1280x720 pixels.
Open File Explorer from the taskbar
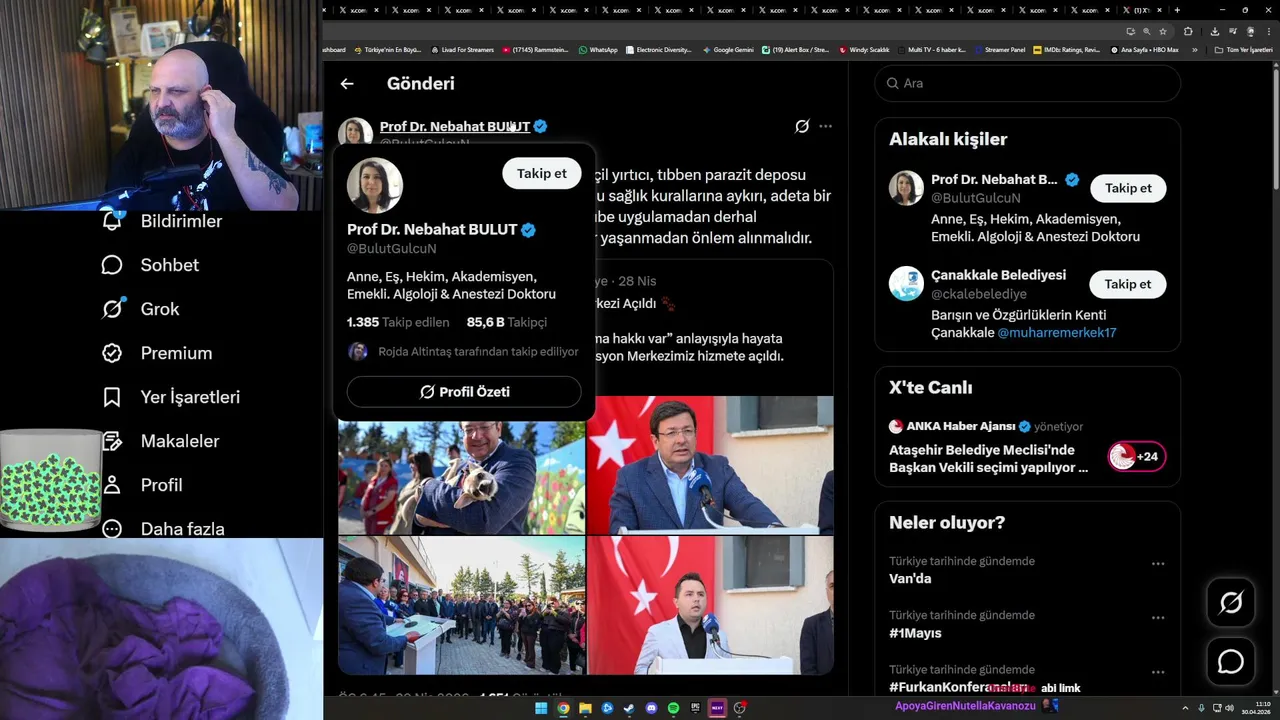click(x=585, y=708)
